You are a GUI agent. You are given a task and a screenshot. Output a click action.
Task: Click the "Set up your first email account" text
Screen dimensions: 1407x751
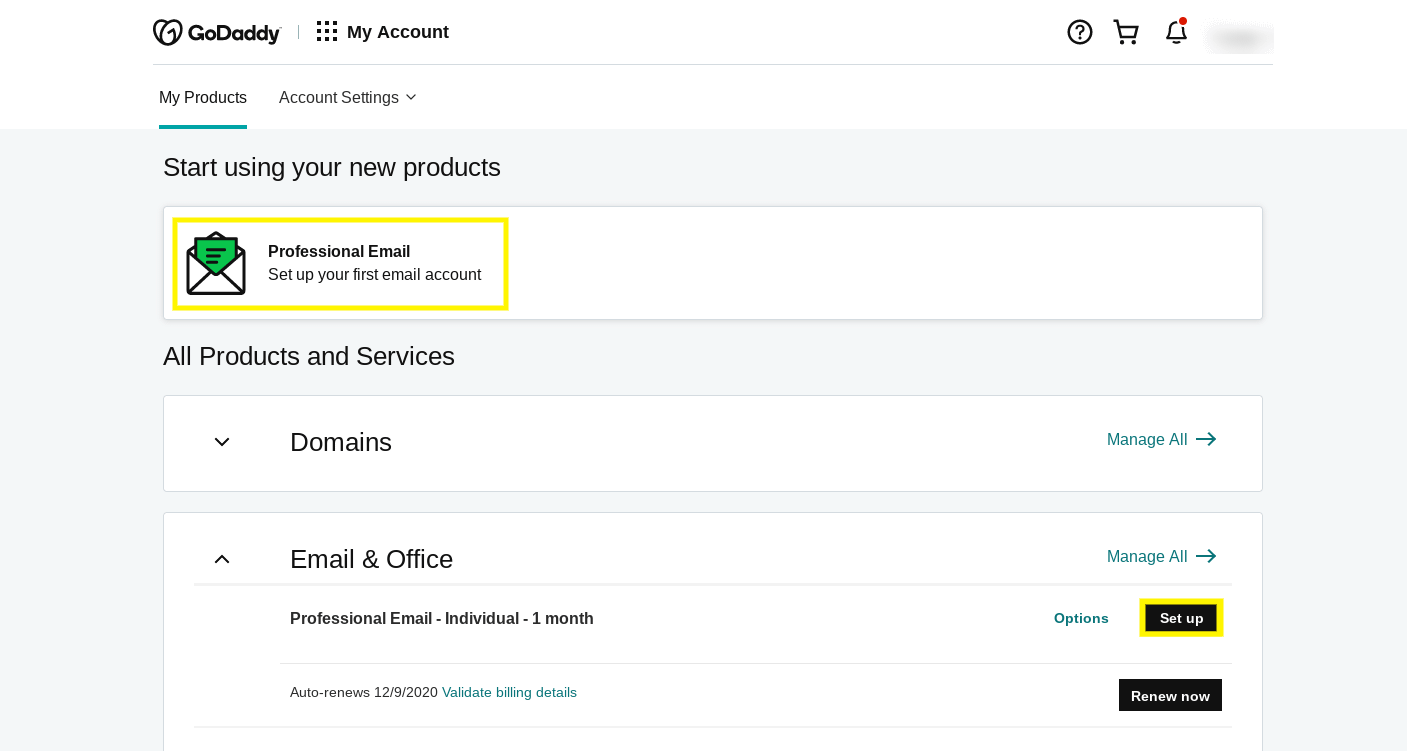click(x=374, y=275)
